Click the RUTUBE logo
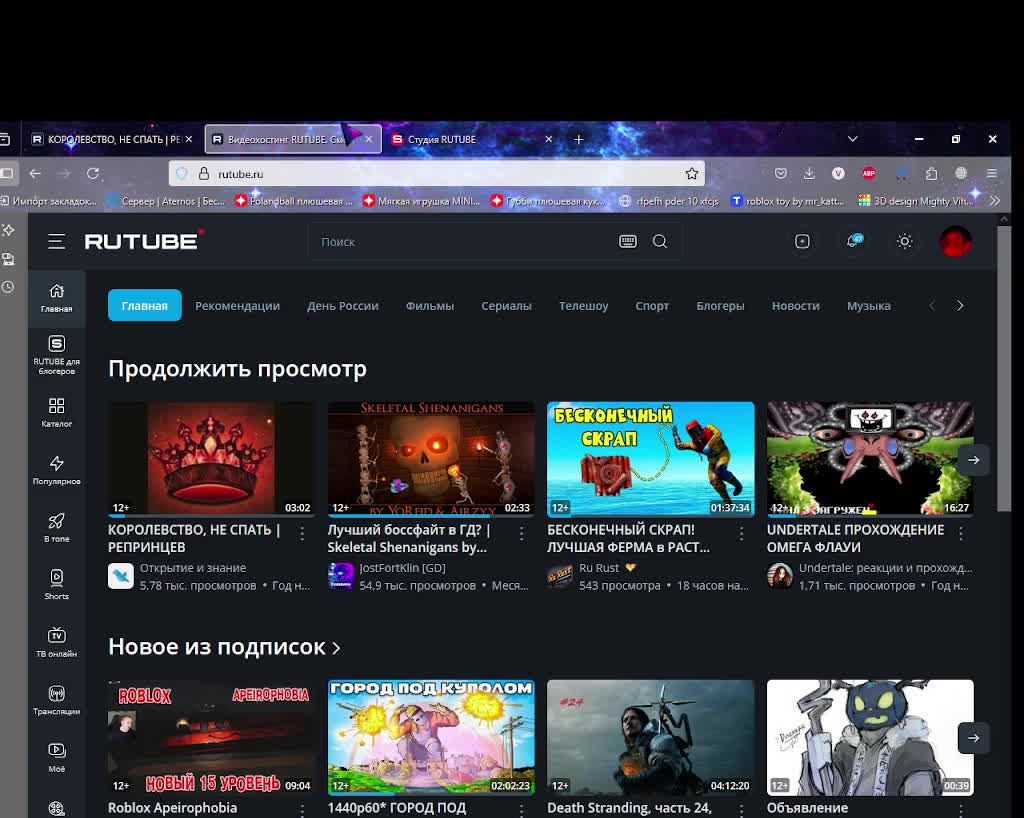 [x=144, y=241]
